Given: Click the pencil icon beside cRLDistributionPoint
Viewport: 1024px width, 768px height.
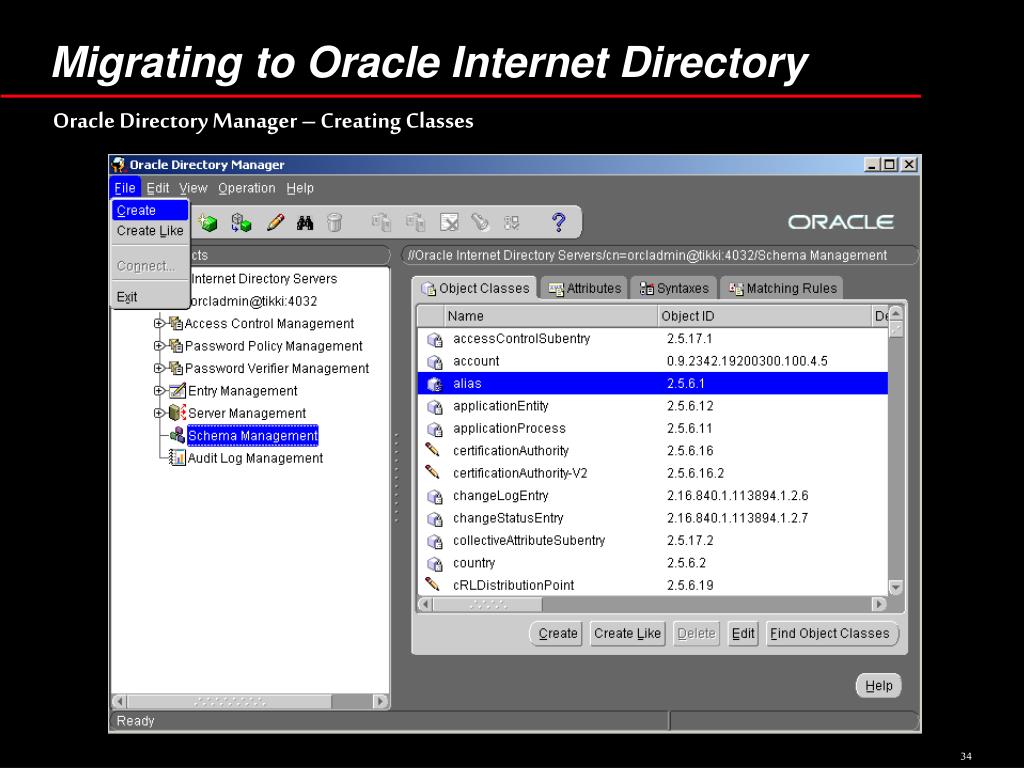Looking at the screenshot, I should coord(432,584).
